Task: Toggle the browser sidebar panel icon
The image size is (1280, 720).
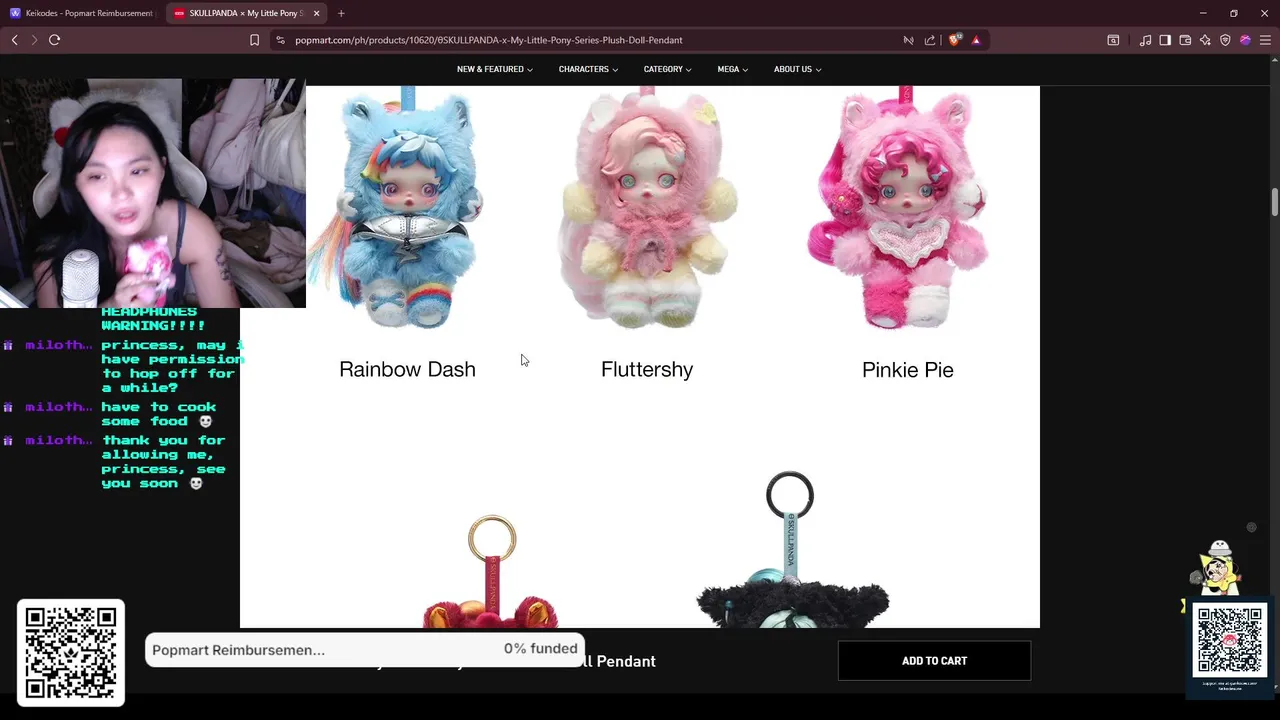Action: click(1165, 40)
